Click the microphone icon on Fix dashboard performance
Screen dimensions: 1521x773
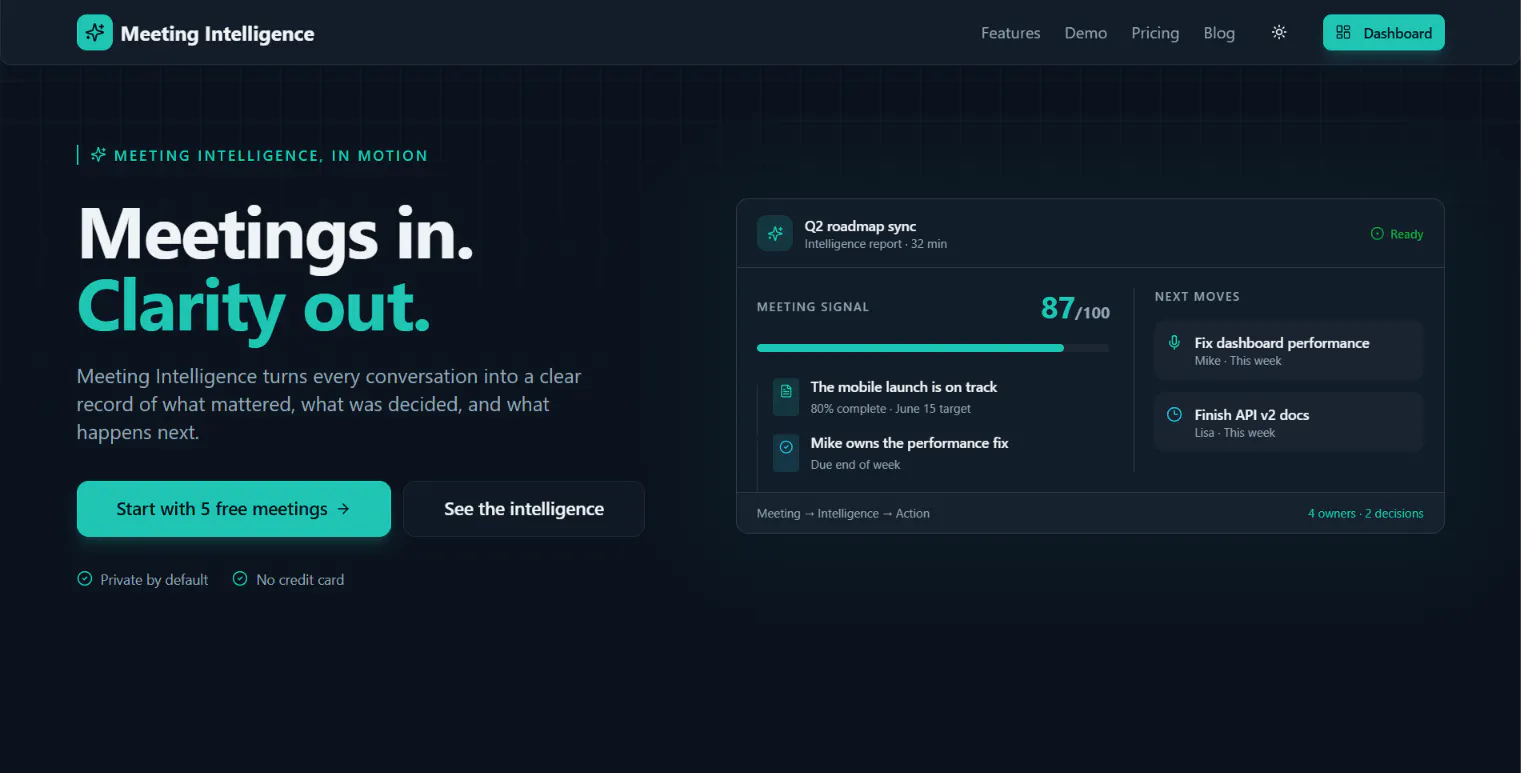(x=1175, y=342)
